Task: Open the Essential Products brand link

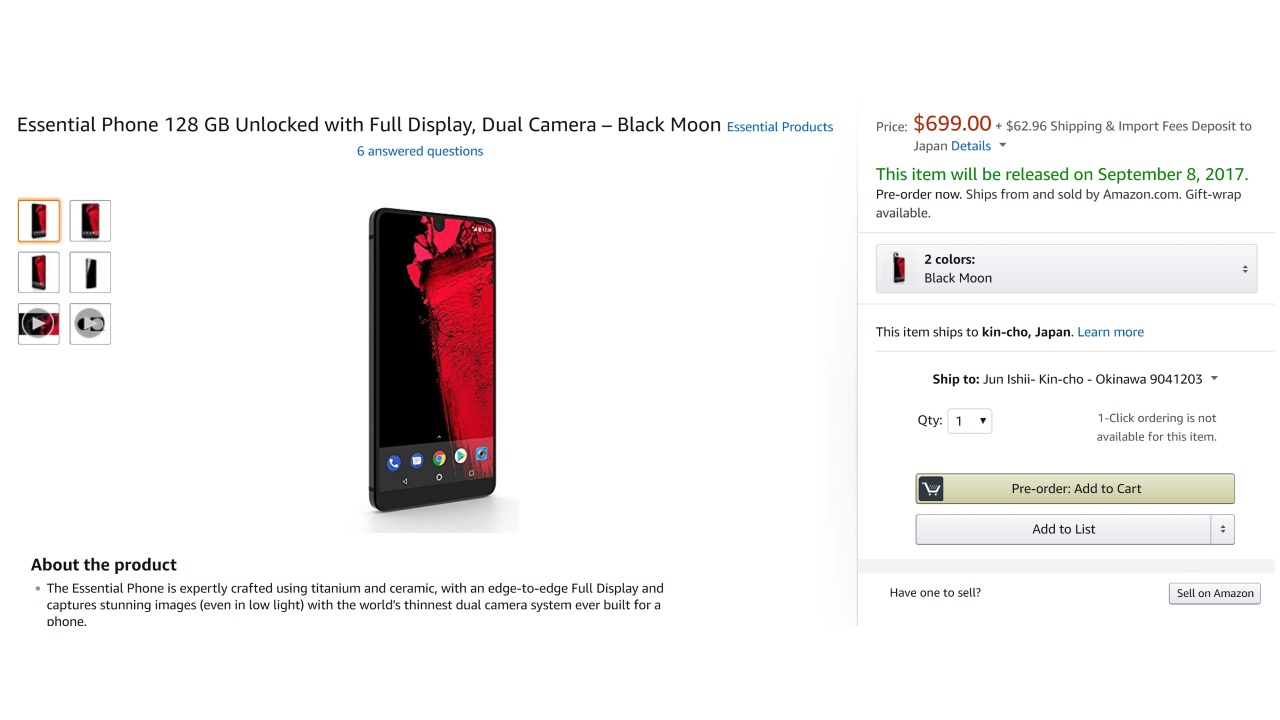Action: tap(780, 127)
